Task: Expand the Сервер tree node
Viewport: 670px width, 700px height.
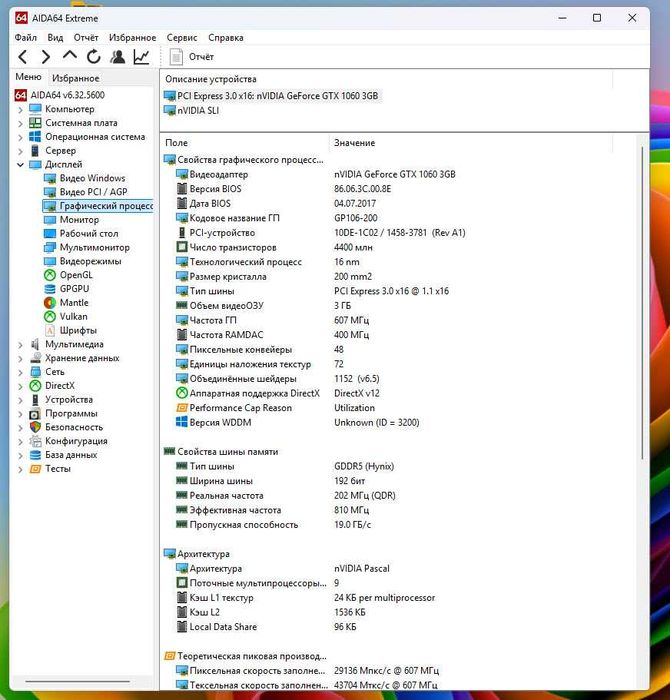Action: [x=20, y=151]
